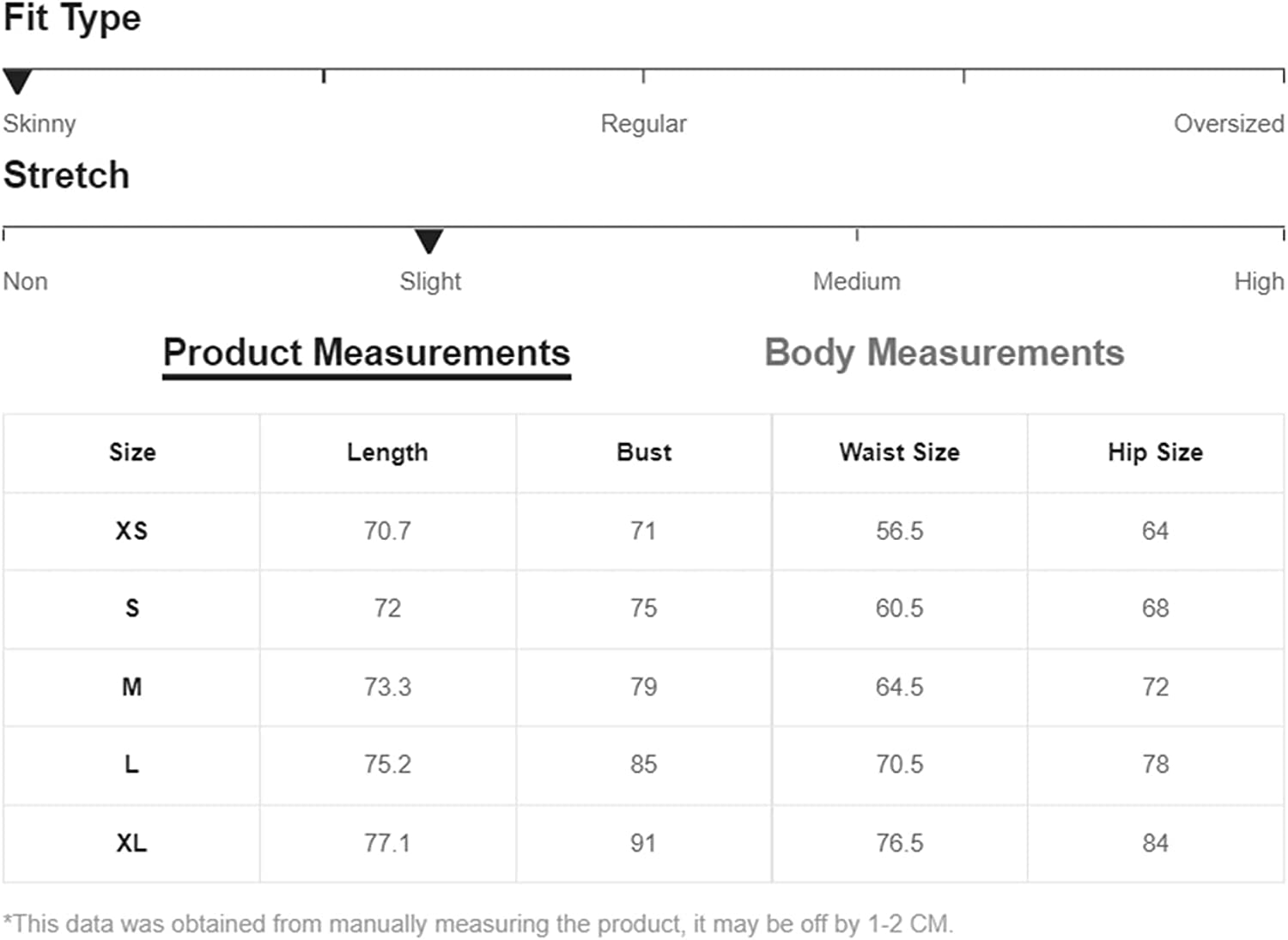The width and height of the screenshot is (1288, 940).
Task: Click the High stretch label
Action: pyautogui.click(x=1258, y=282)
